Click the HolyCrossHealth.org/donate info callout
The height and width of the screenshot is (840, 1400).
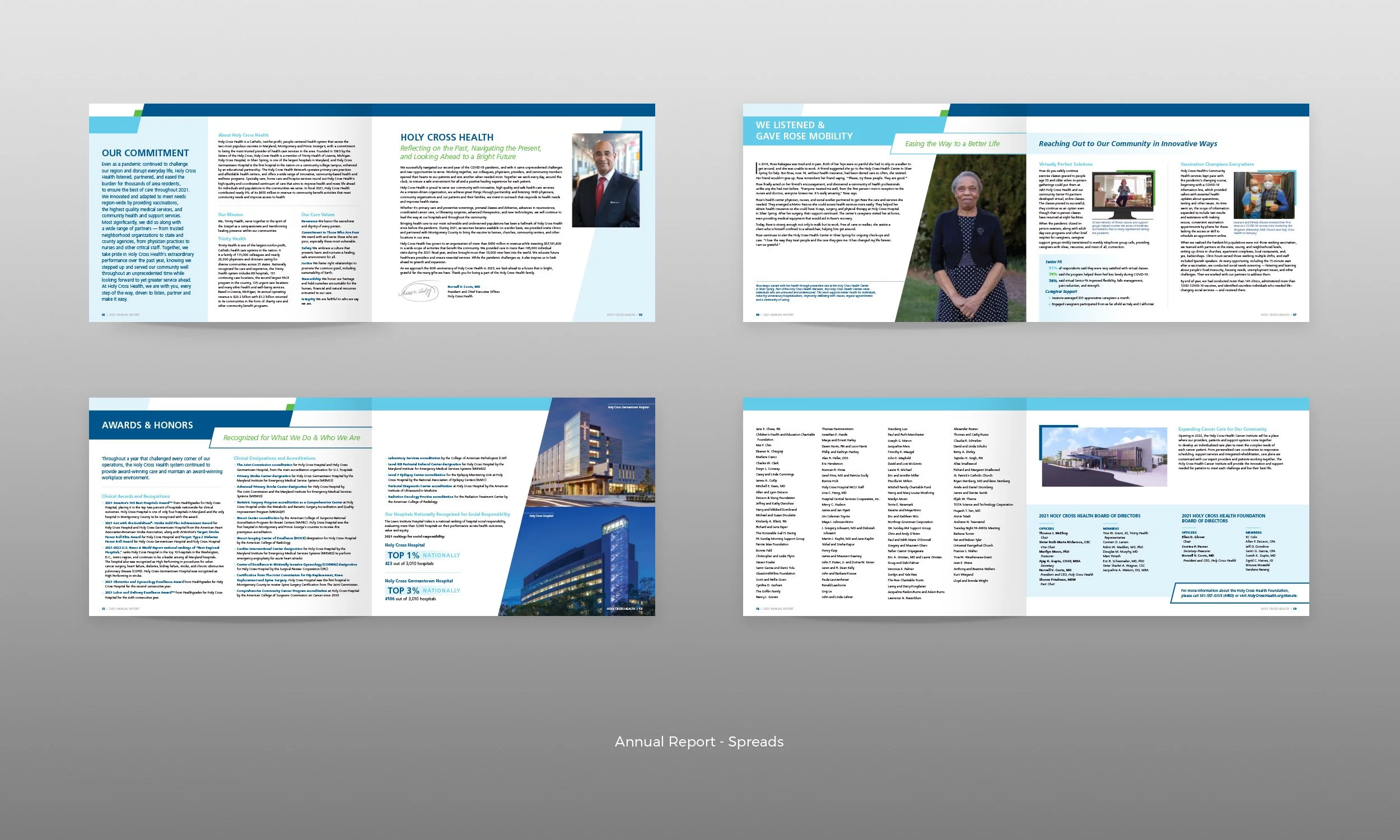1239,592
